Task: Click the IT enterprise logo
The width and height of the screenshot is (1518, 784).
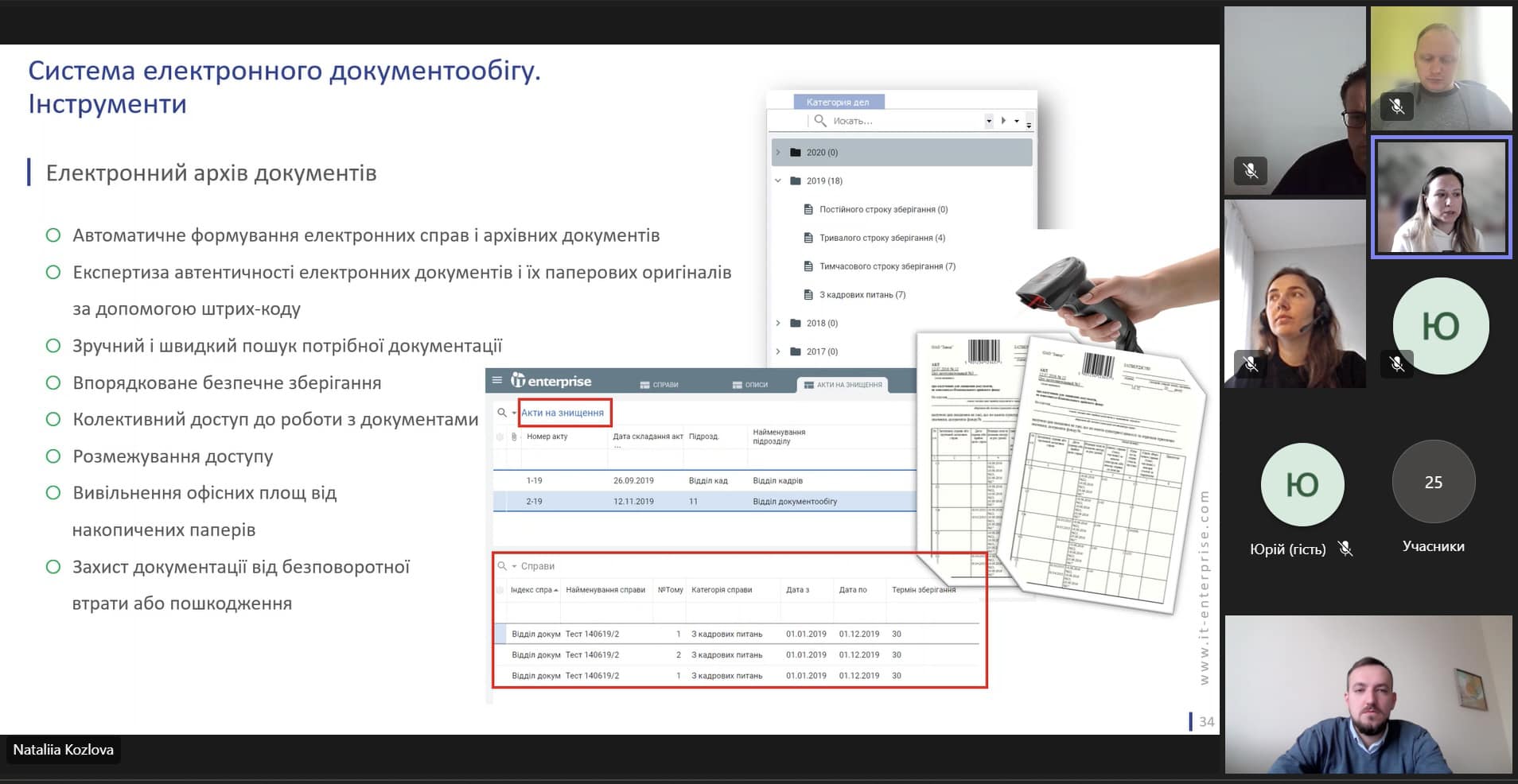Action: [551, 381]
